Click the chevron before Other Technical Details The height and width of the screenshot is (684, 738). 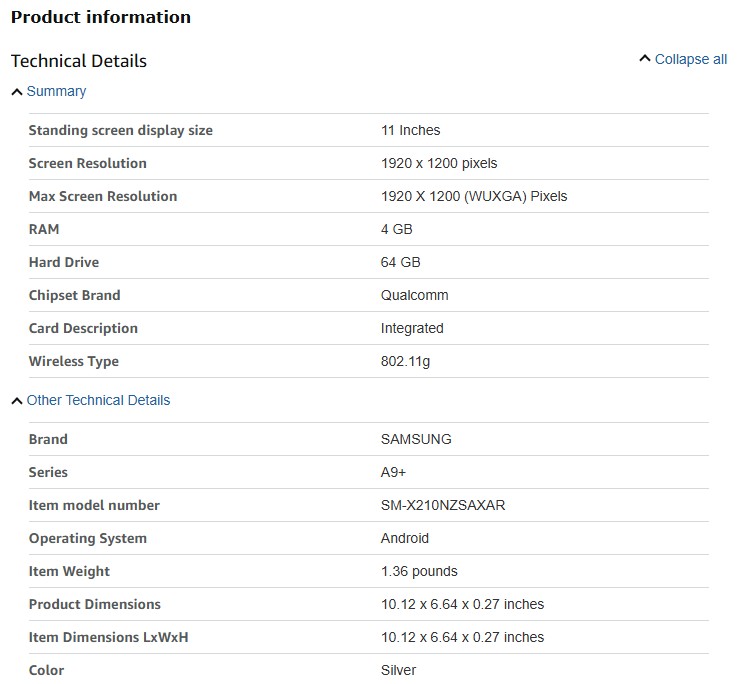pyautogui.click(x=17, y=401)
